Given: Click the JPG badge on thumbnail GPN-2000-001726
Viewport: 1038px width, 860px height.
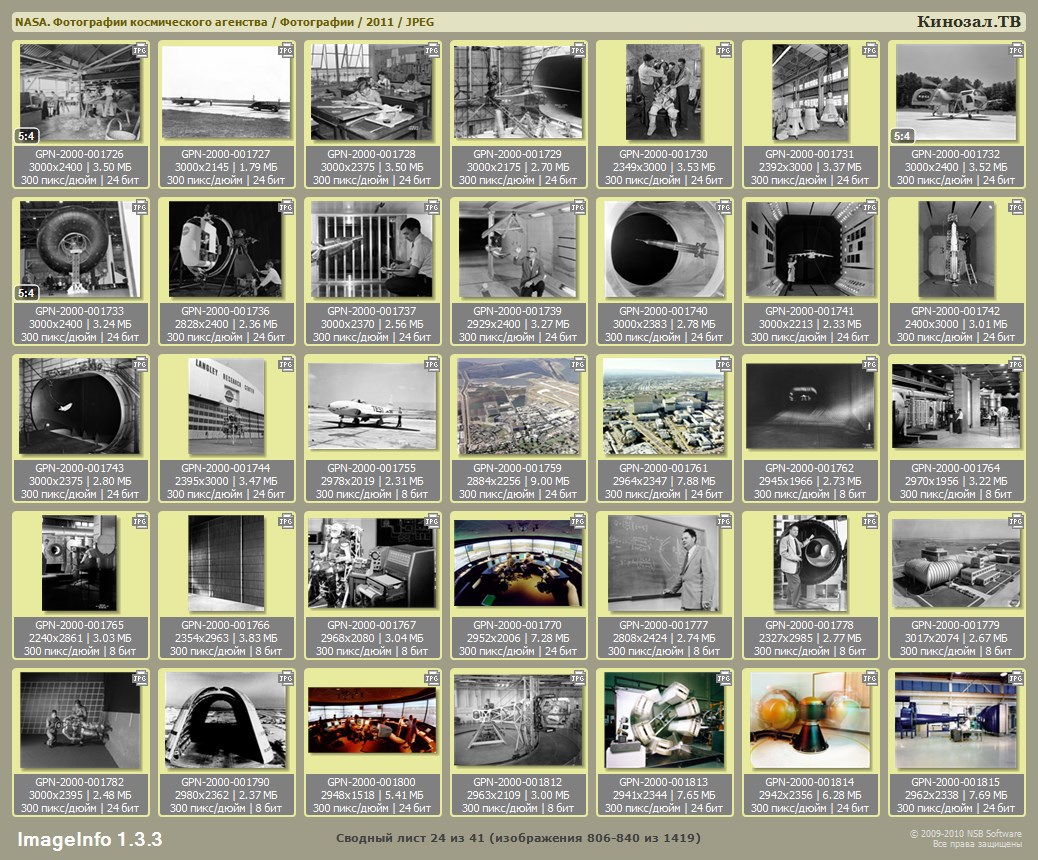Looking at the screenshot, I should (x=140, y=49).
